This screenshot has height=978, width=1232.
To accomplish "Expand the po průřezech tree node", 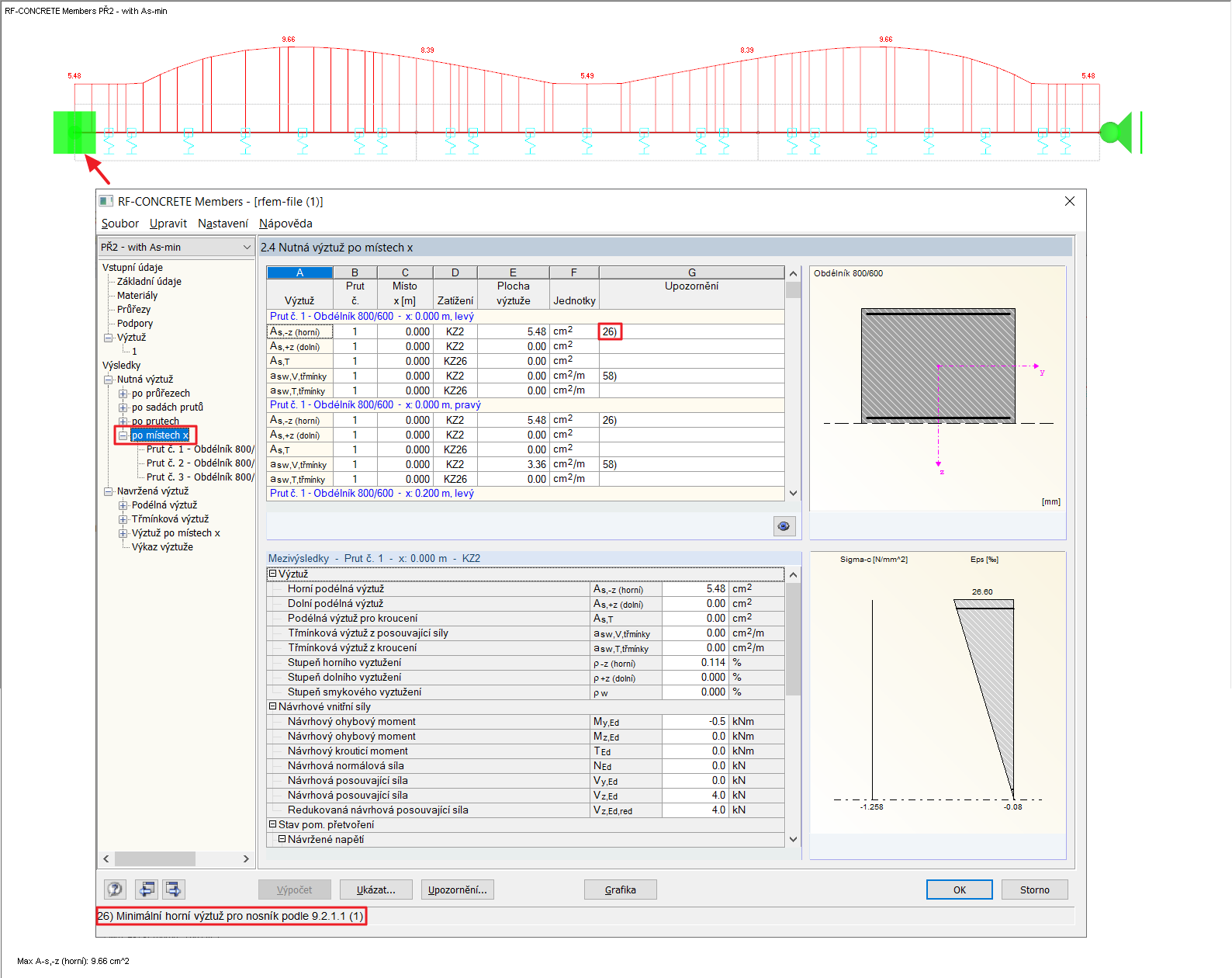I will 123,394.
